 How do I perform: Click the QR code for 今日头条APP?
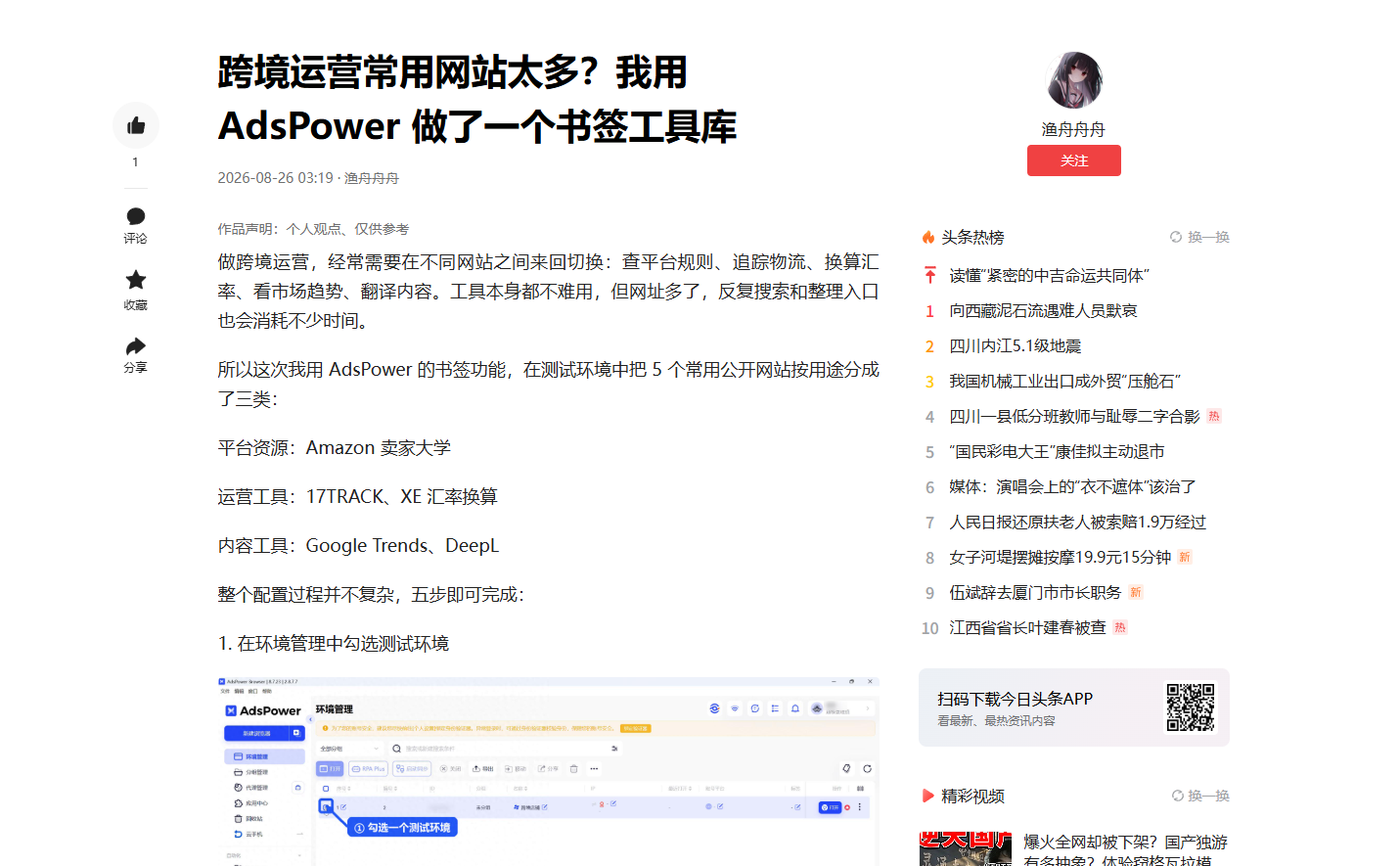click(x=1190, y=707)
